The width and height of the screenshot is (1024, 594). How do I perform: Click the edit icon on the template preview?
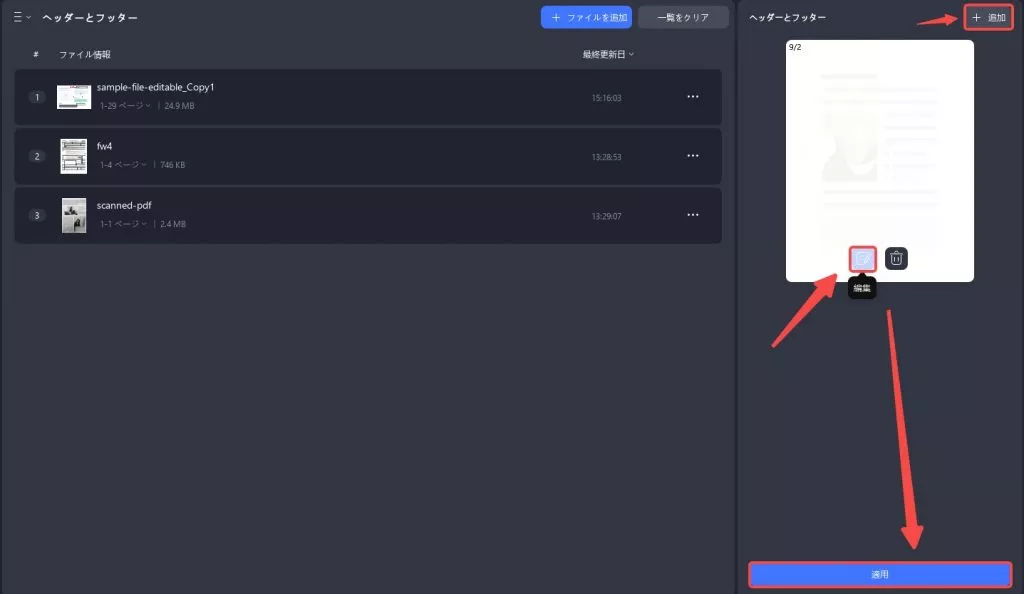862,258
